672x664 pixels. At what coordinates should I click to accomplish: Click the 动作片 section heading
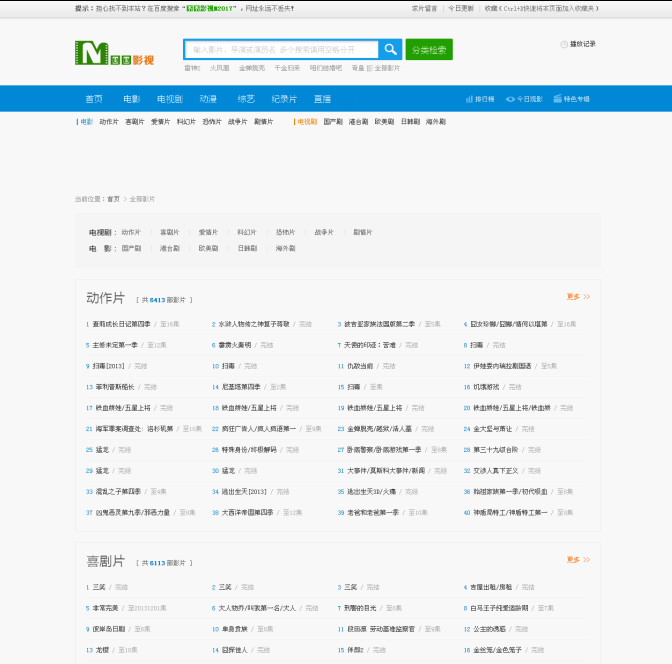(x=105, y=298)
